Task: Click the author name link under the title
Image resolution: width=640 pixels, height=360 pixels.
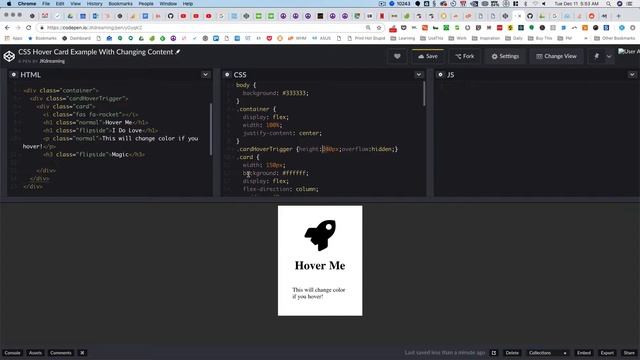Action: click(52, 61)
